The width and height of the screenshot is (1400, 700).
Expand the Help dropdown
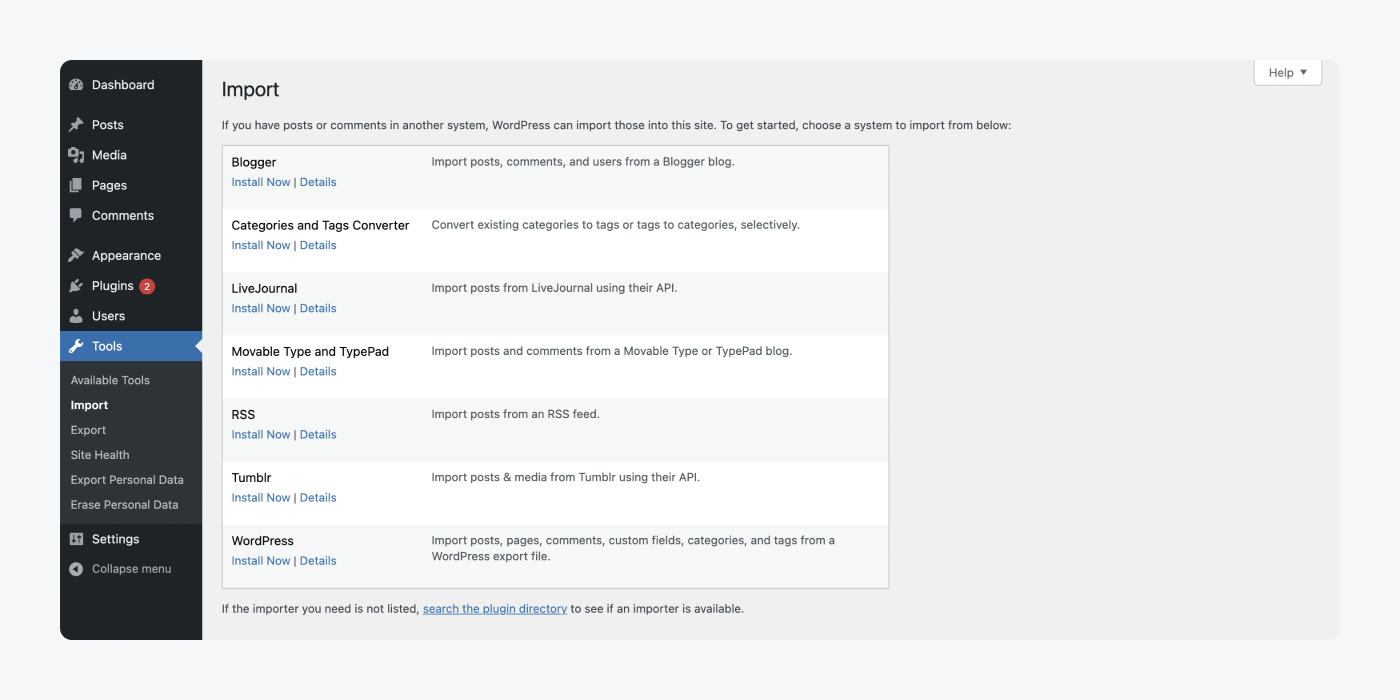point(1287,71)
